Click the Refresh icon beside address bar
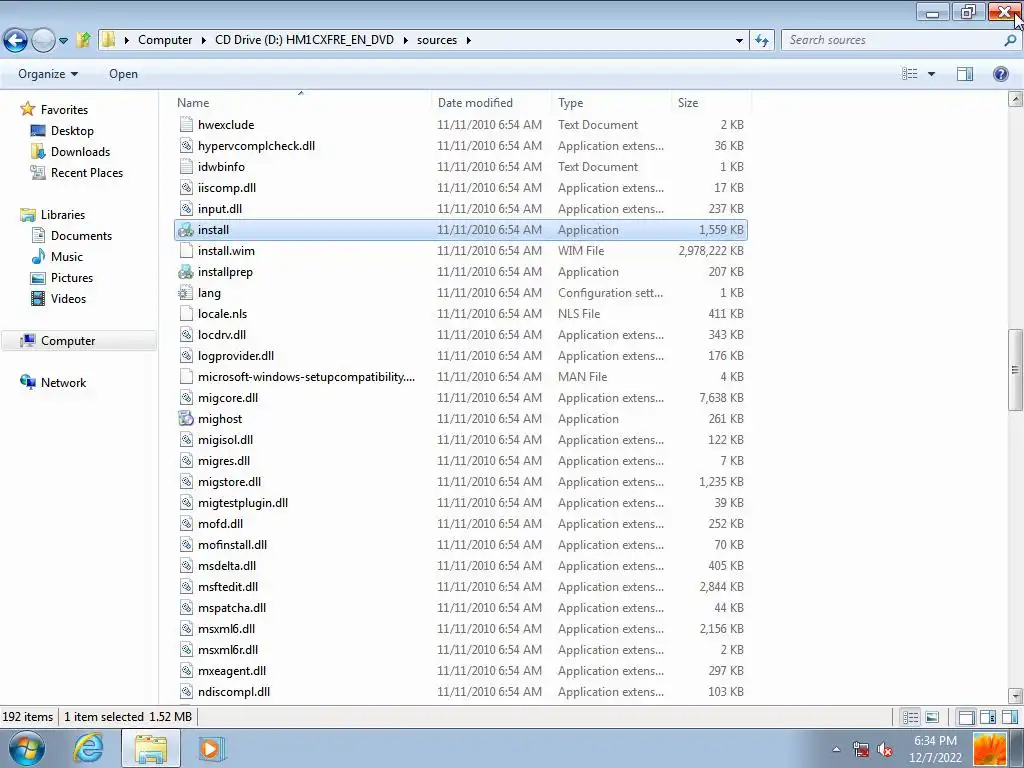 [761, 40]
